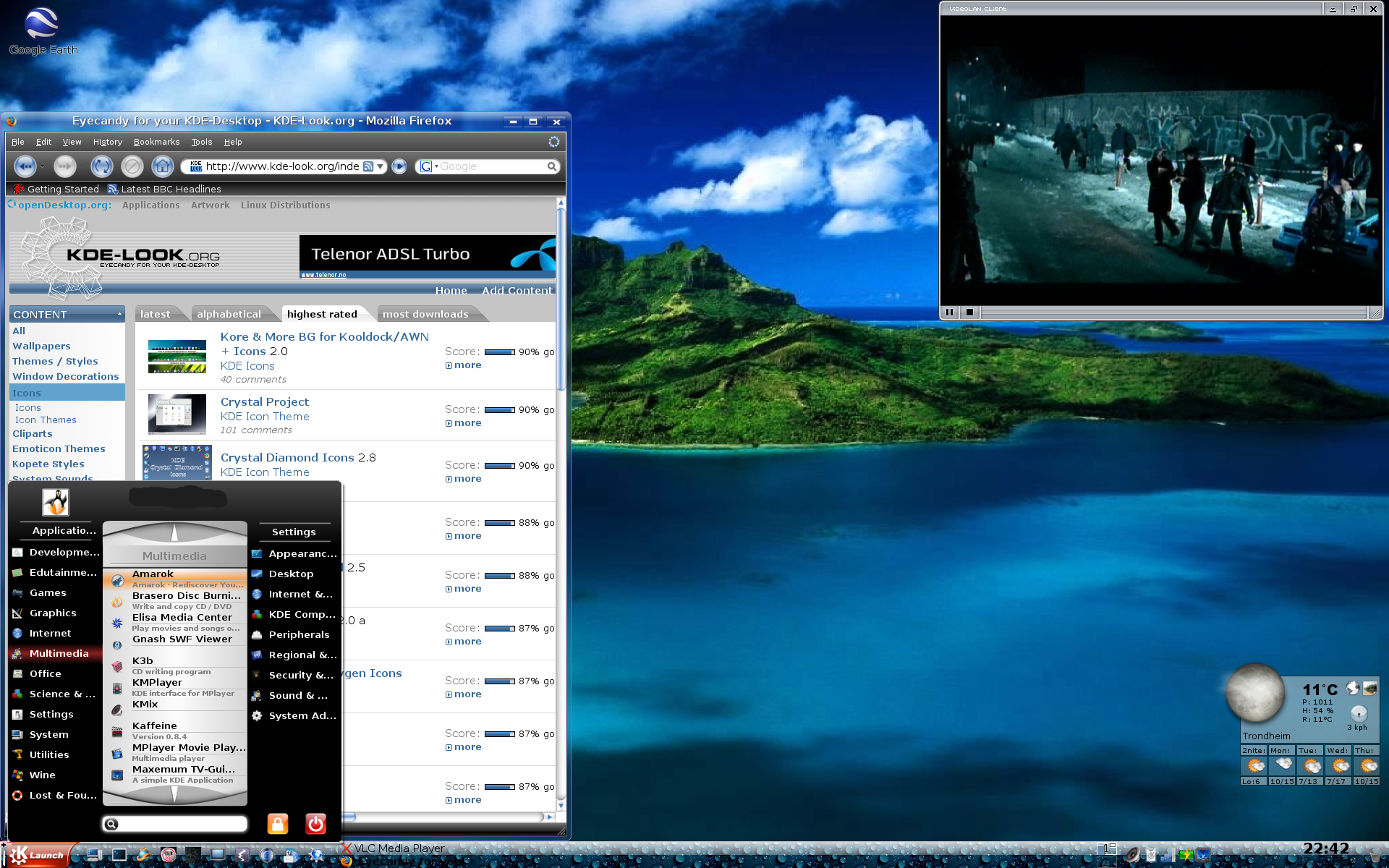Open the Bookmarks menu in Firefox
Image resolution: width=1389 pixels, height=868 pixels.
(x=156, y=142)
